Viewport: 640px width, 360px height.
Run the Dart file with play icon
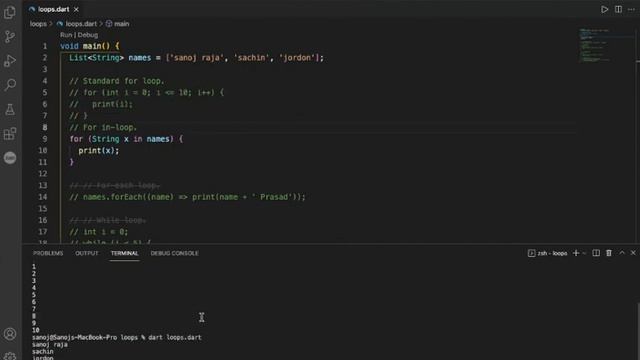pyautogui.click(x=604, y=9)
